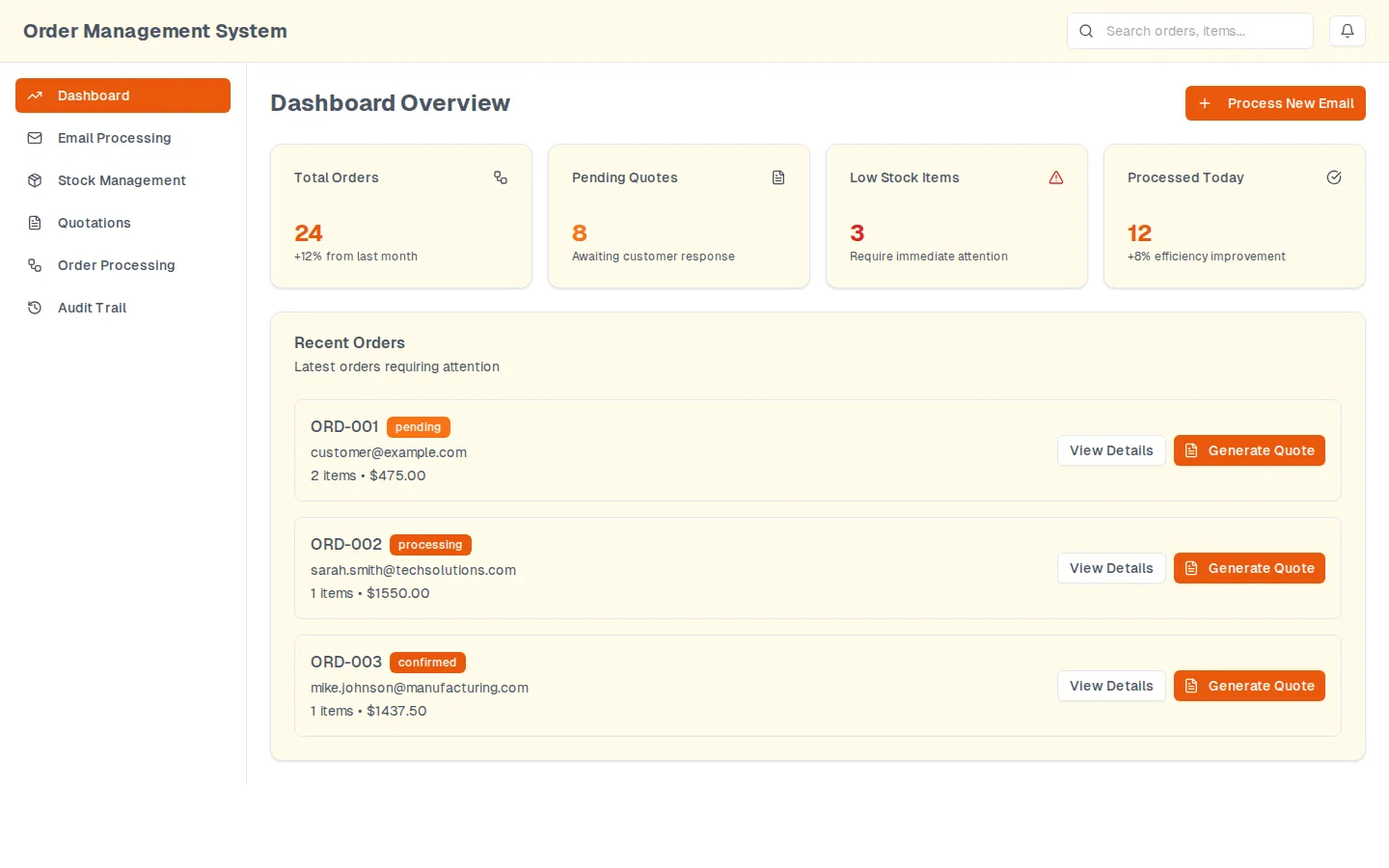Click '1 items • $1437.50' text
1389x868 pixels.
[368, 711]
